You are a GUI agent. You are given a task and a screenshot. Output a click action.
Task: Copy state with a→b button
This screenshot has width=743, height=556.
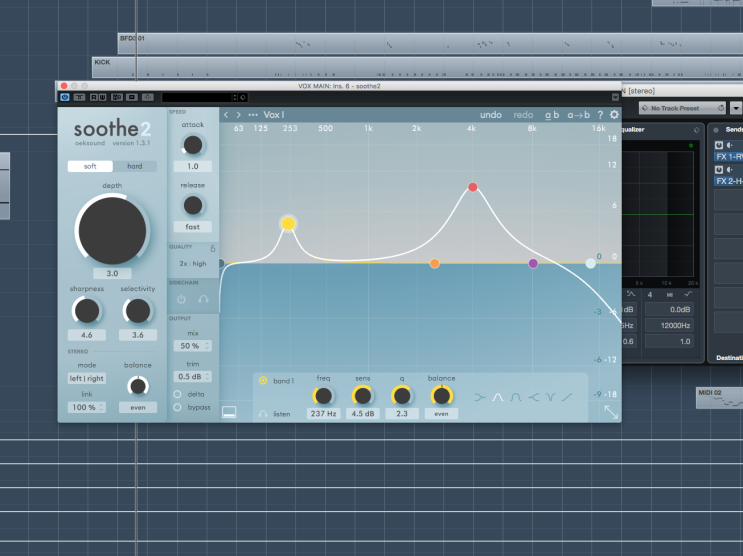[x=578, y=115]
